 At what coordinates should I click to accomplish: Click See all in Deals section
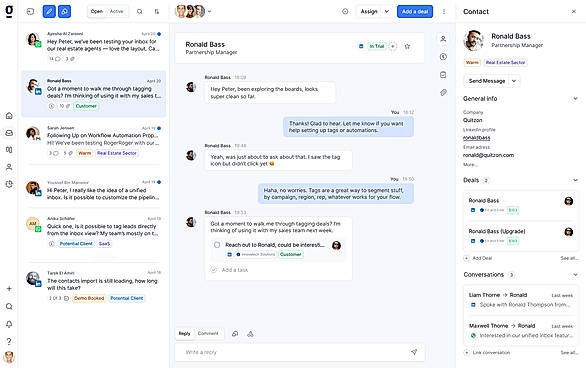pos(570,258)
